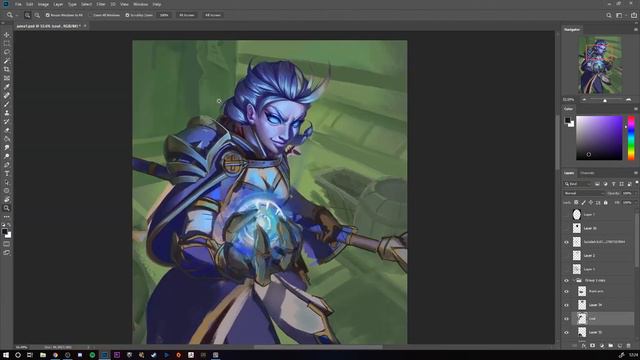Image resolution: width=640 pixels, height=360 pixels.
Task: Change the screen mode
Action: point(7,253)
